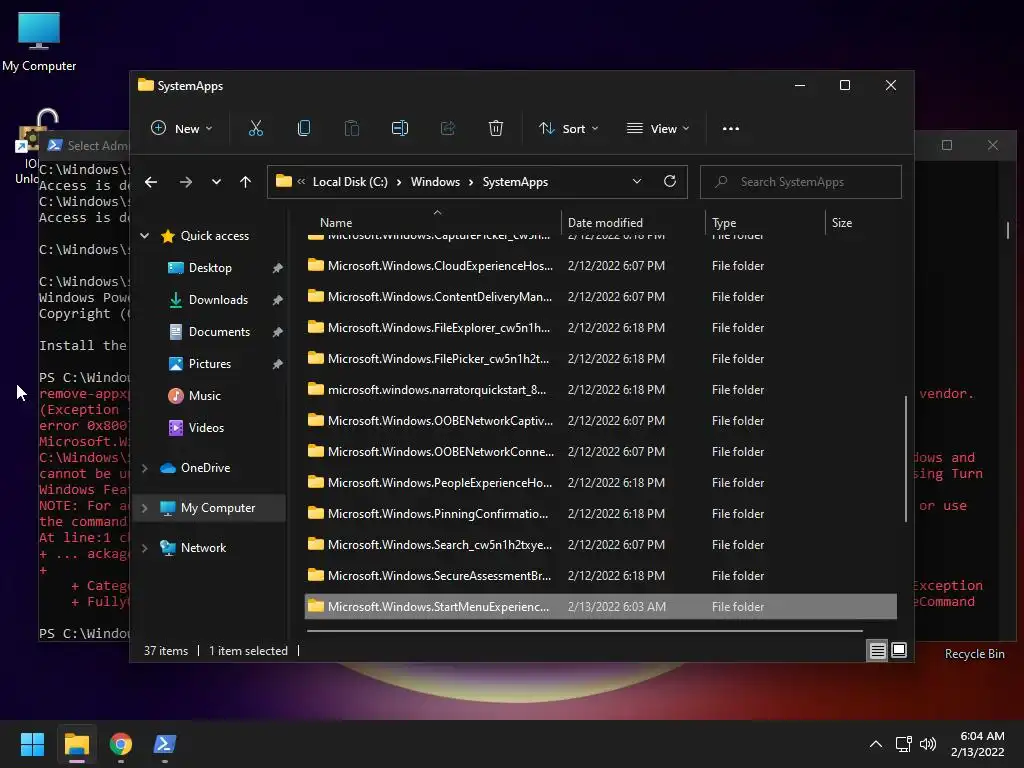Expand the OneDrive tree node
The image size is (1024, 768).
(145, 468)
